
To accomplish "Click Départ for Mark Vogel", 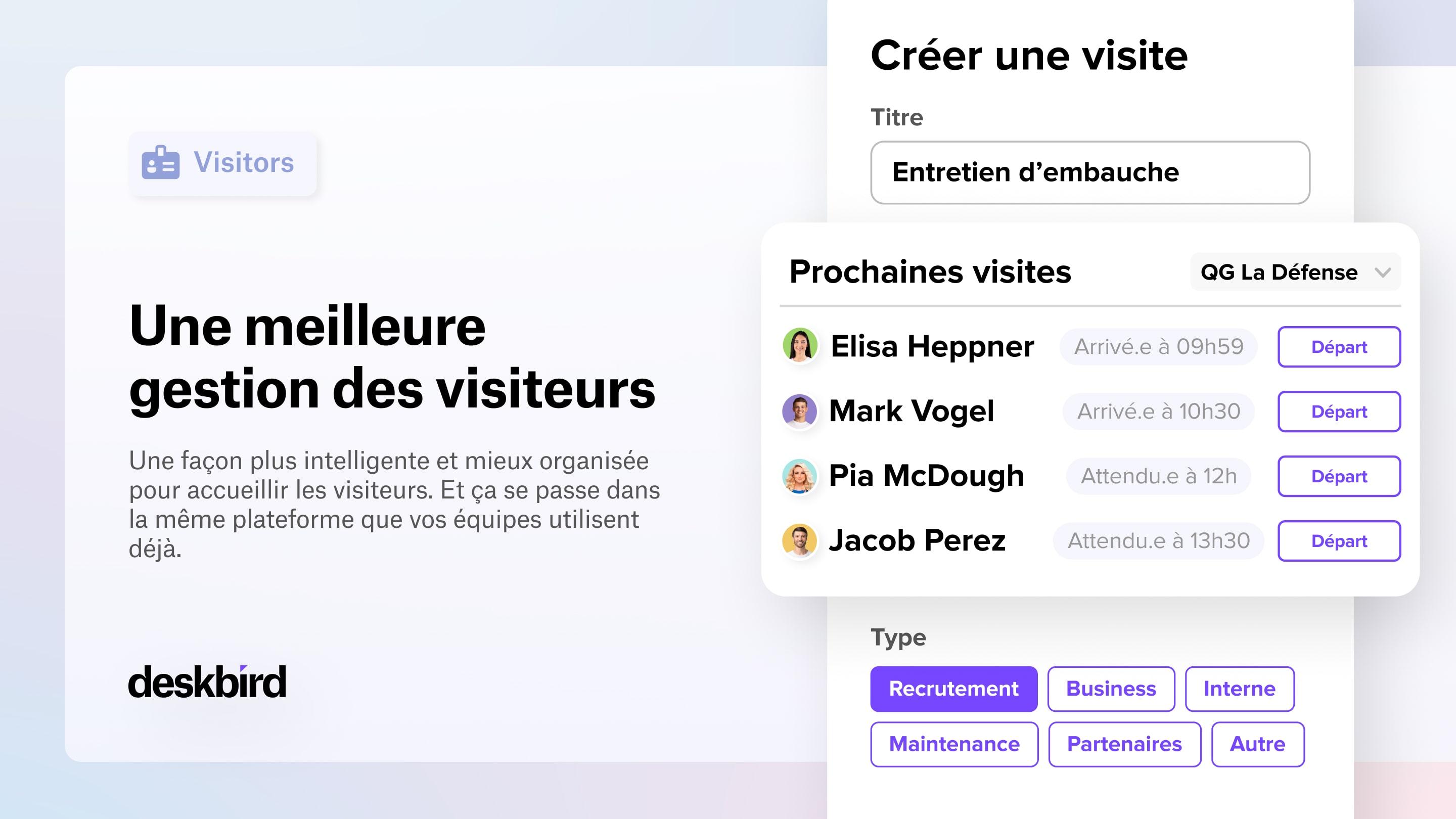I will pos(1339,412).
